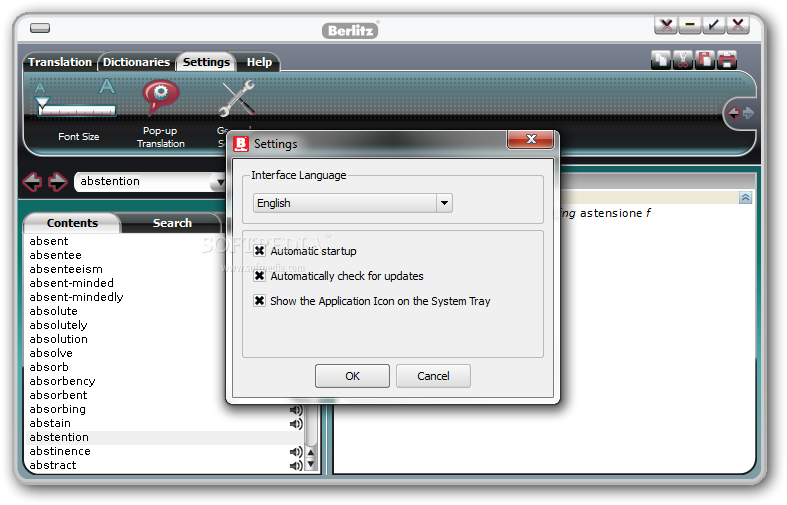Image resolution: width=787 pixels, height=505 pixels.
Task: Select the word absorbent
Action: 58,396
